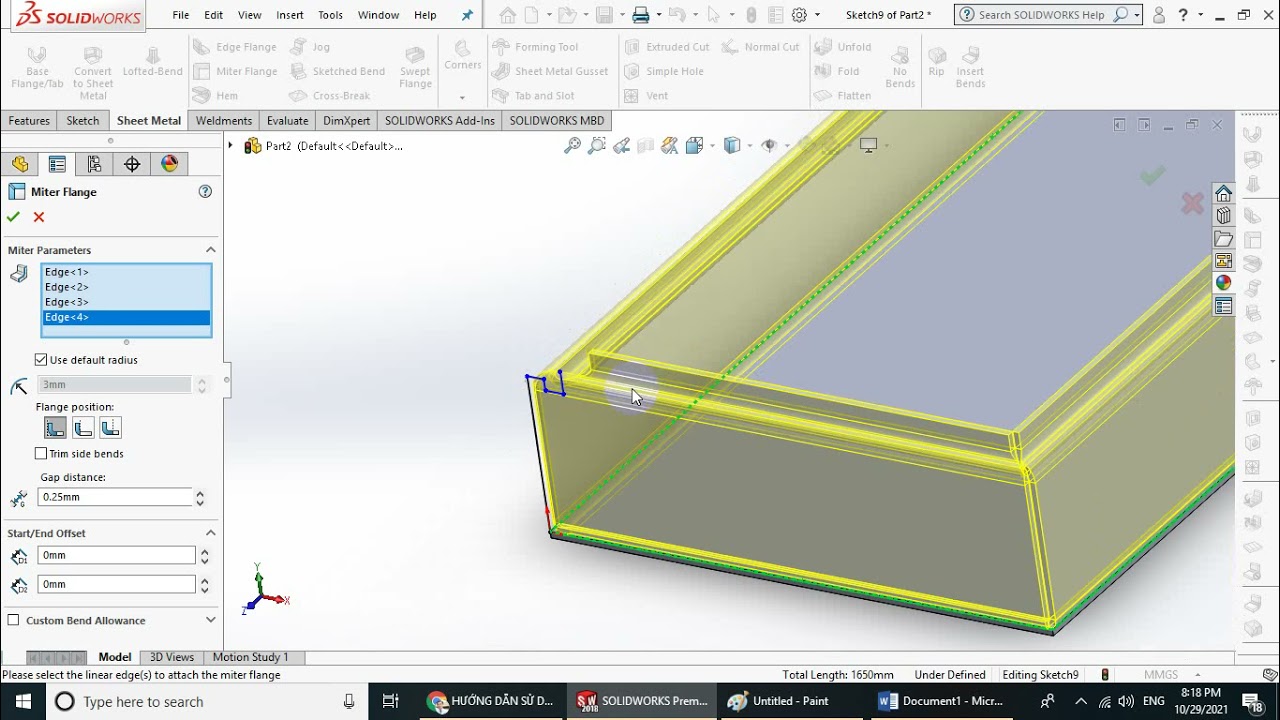Open the Design Library task pane tab

(1223, 216)
